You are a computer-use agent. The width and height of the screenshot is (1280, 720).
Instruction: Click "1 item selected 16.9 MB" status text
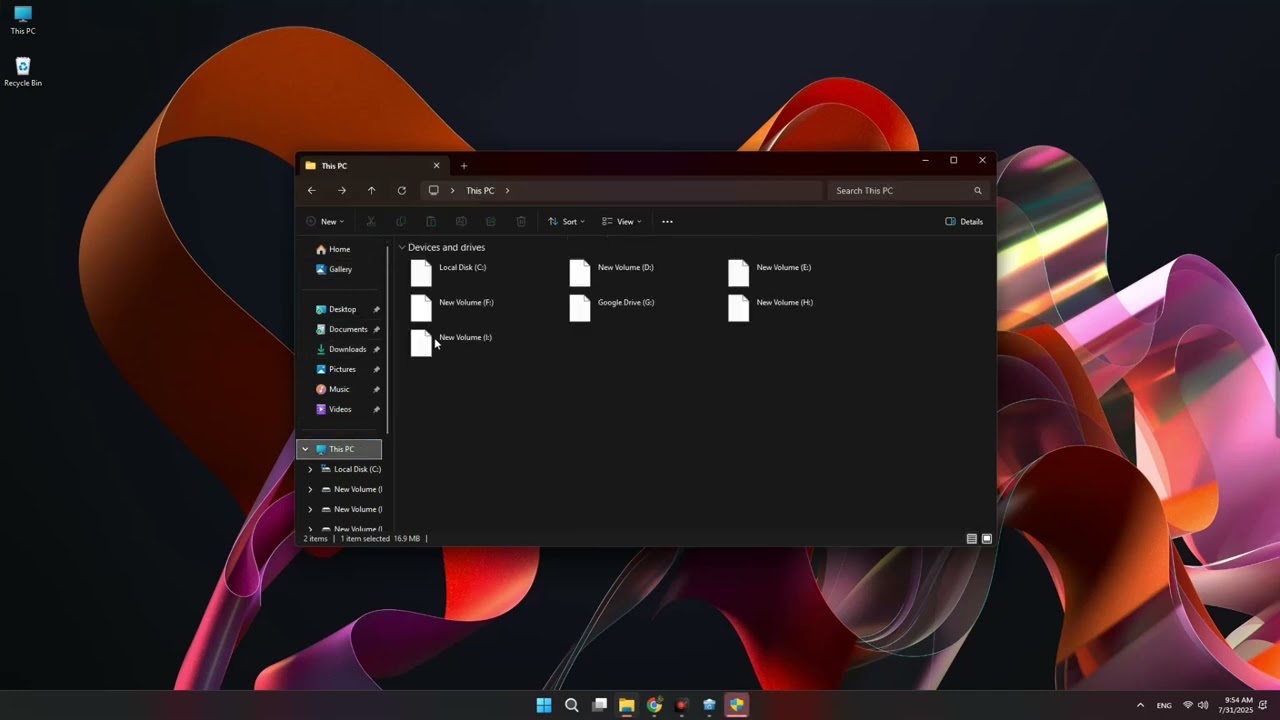click(380, 539)
